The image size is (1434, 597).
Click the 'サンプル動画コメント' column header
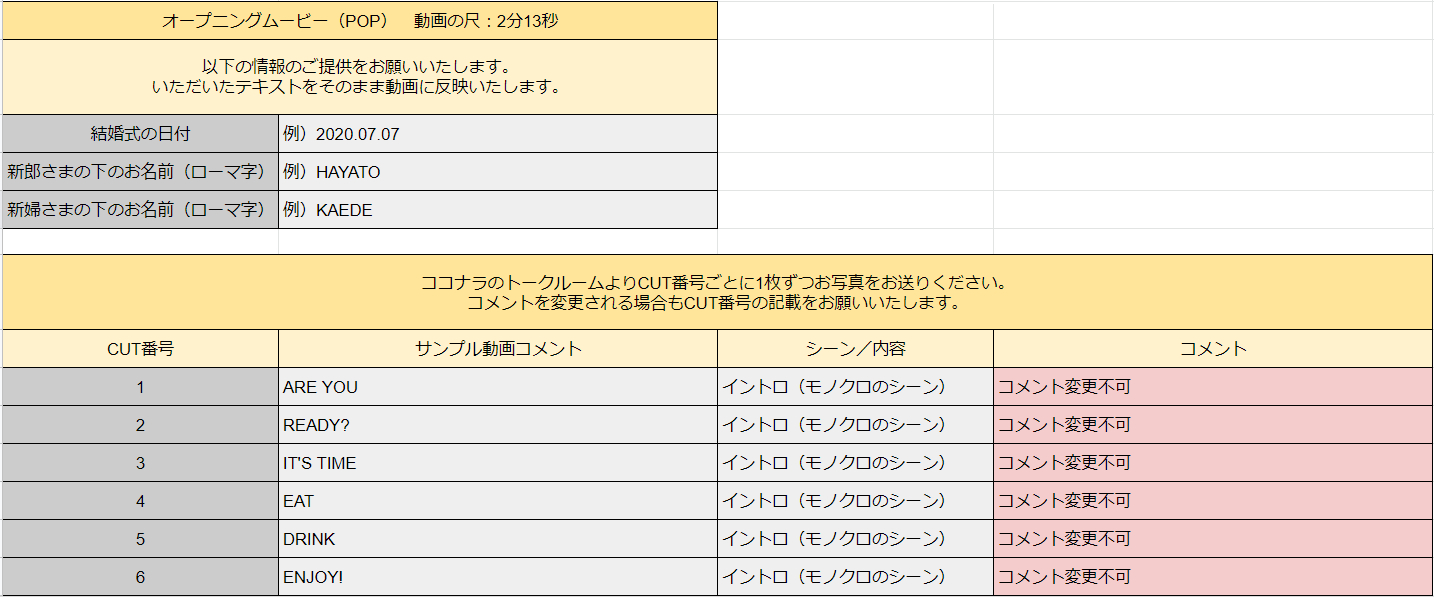pyautogui.click(x=498, y=349)
